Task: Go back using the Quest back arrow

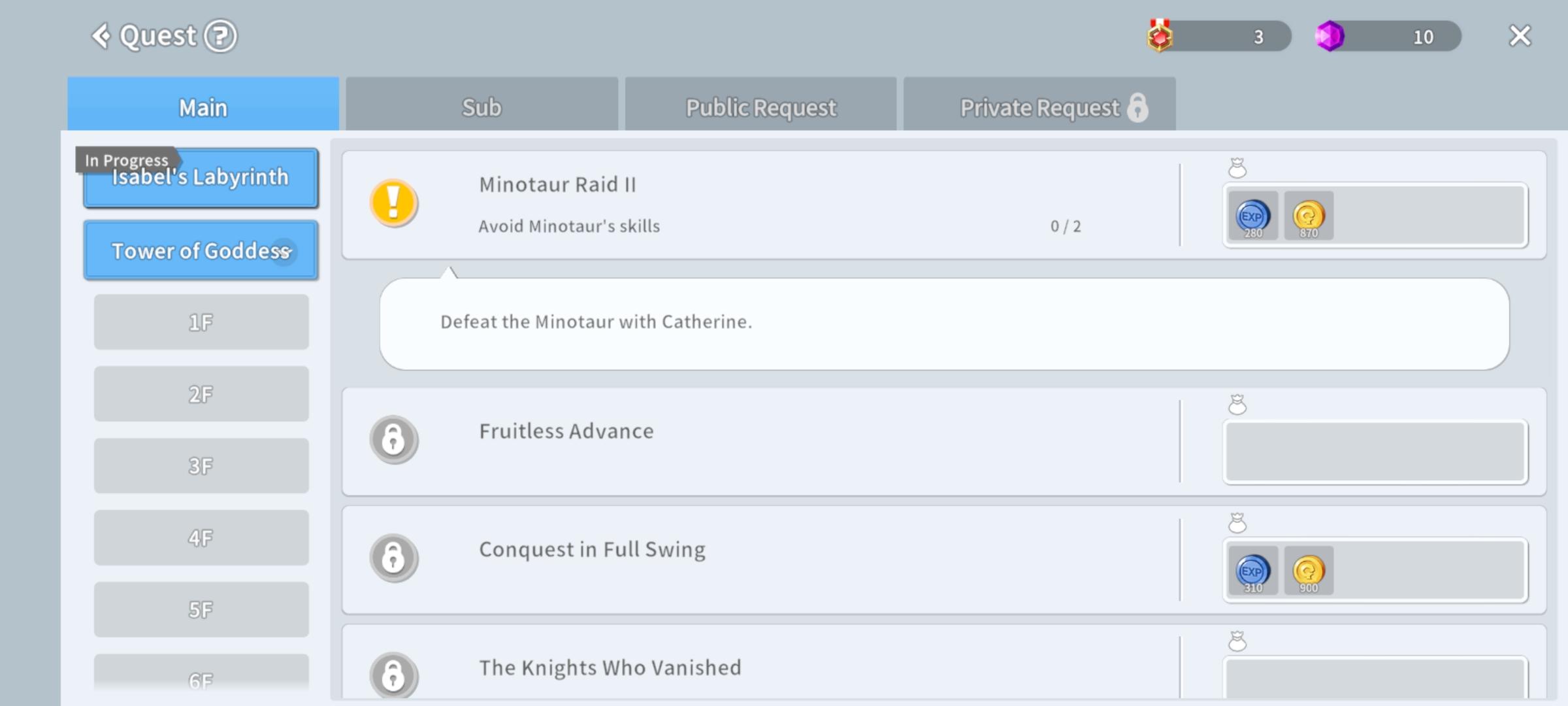Action: (101, 36)
